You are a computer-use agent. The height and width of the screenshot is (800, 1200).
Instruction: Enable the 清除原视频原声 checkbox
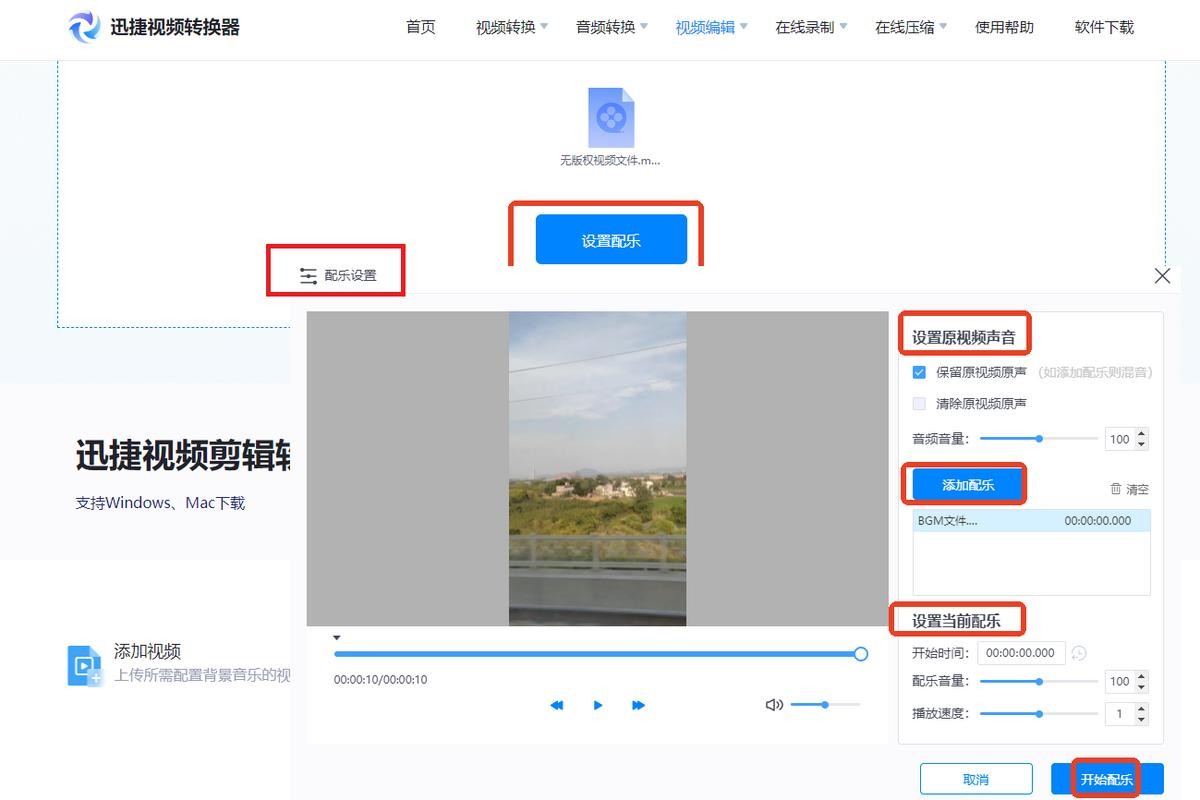point(919,404)
